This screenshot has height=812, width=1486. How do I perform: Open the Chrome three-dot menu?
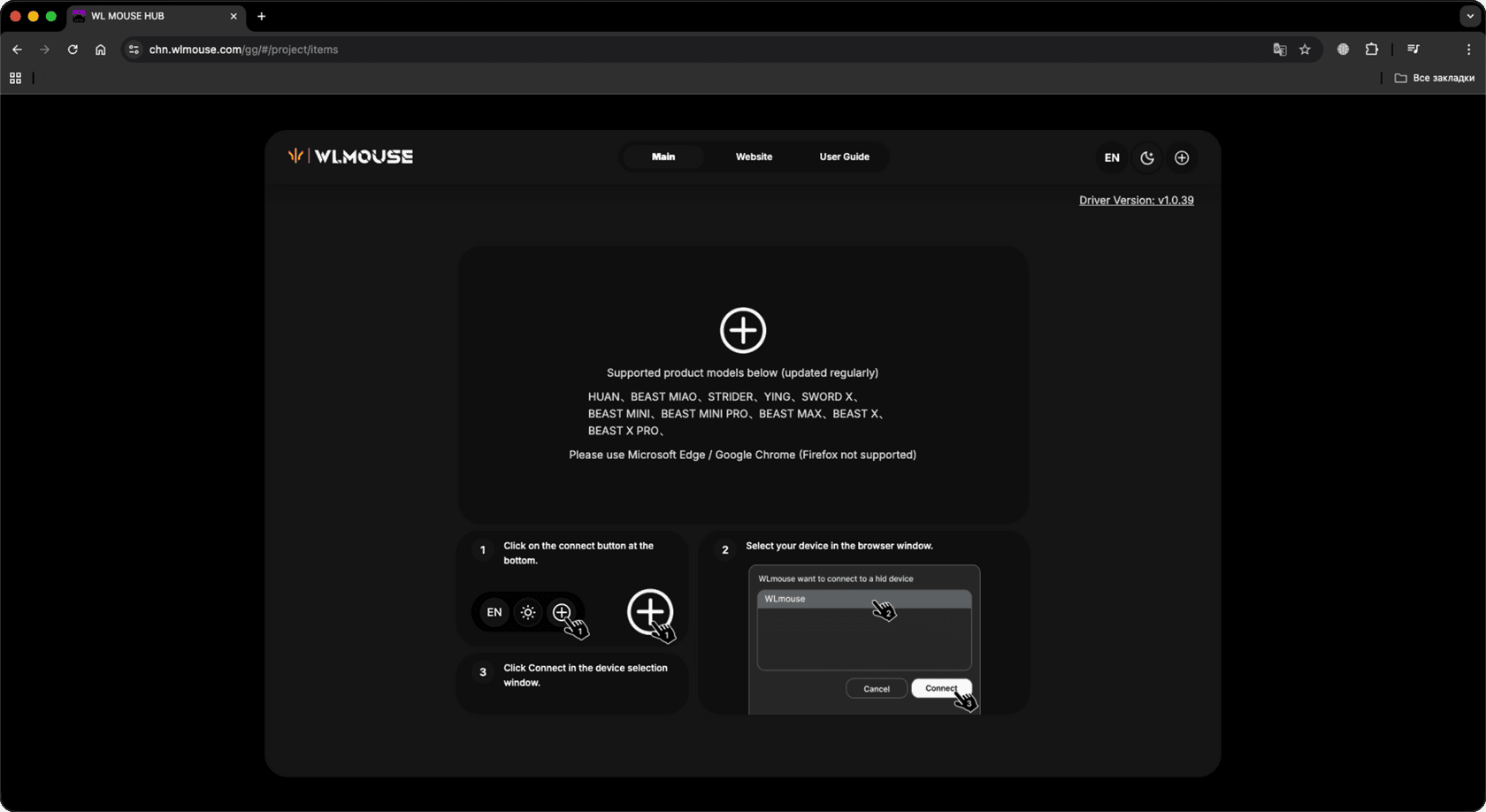(x=1468, y=50)
